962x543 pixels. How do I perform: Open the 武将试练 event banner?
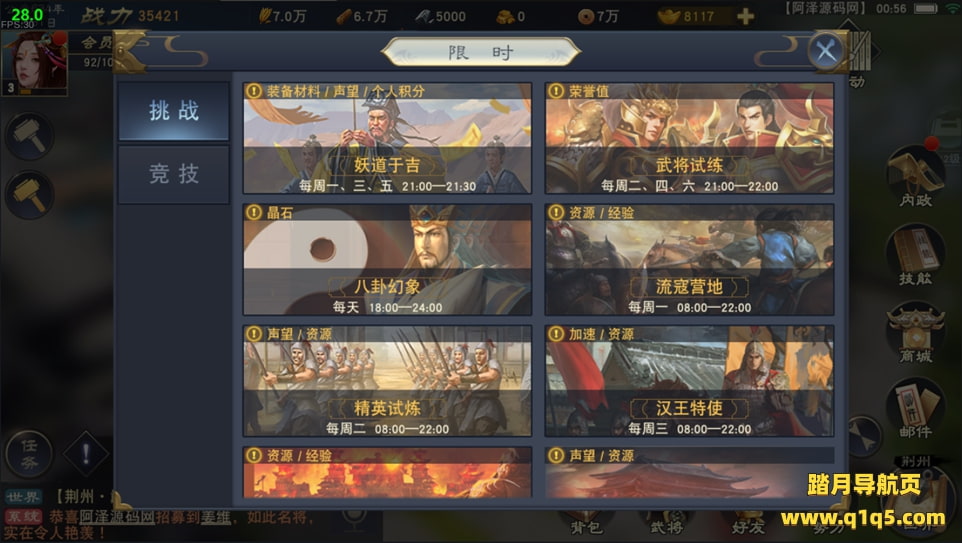pyautogui.click(x=689, y=138)
